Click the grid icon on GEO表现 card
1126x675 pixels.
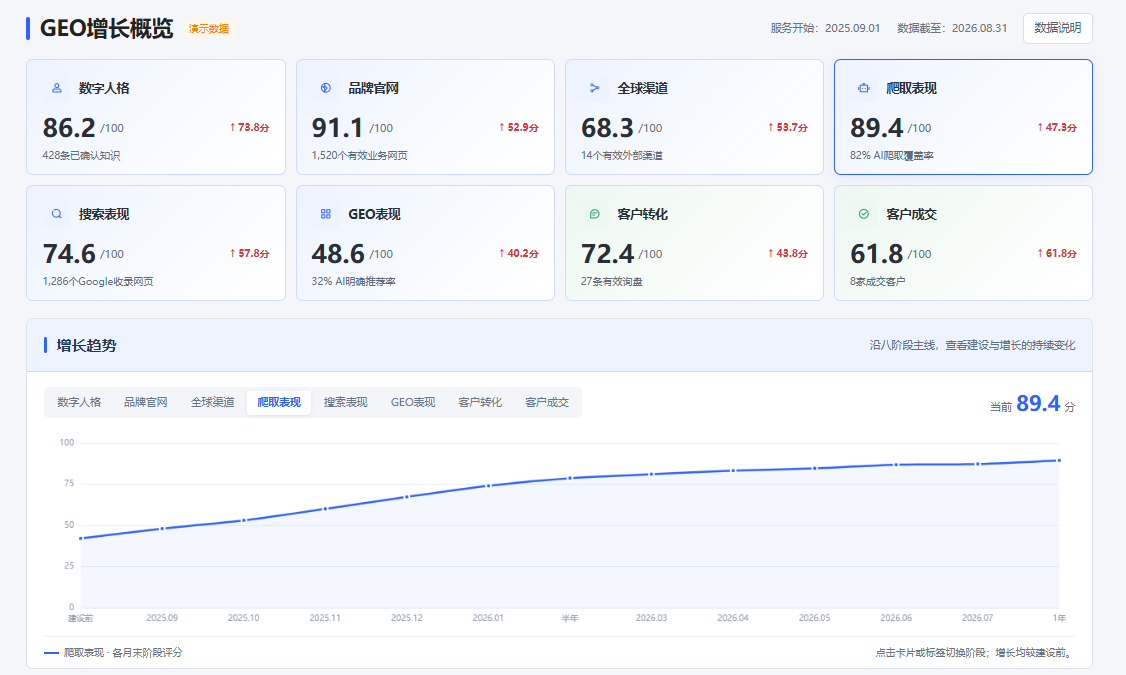326,214
